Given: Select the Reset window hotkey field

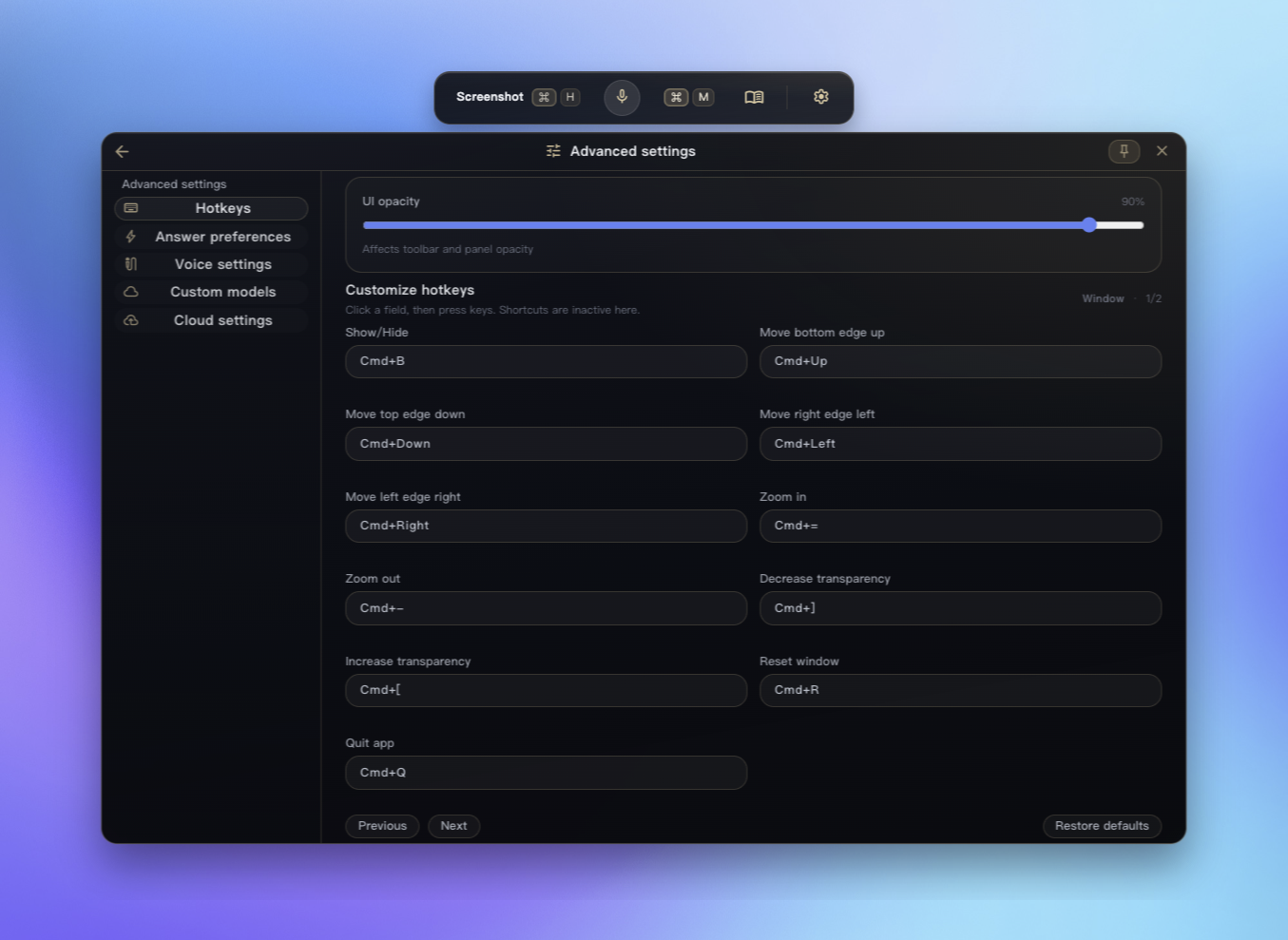Looking at the screenshot, I should point(960,690).
